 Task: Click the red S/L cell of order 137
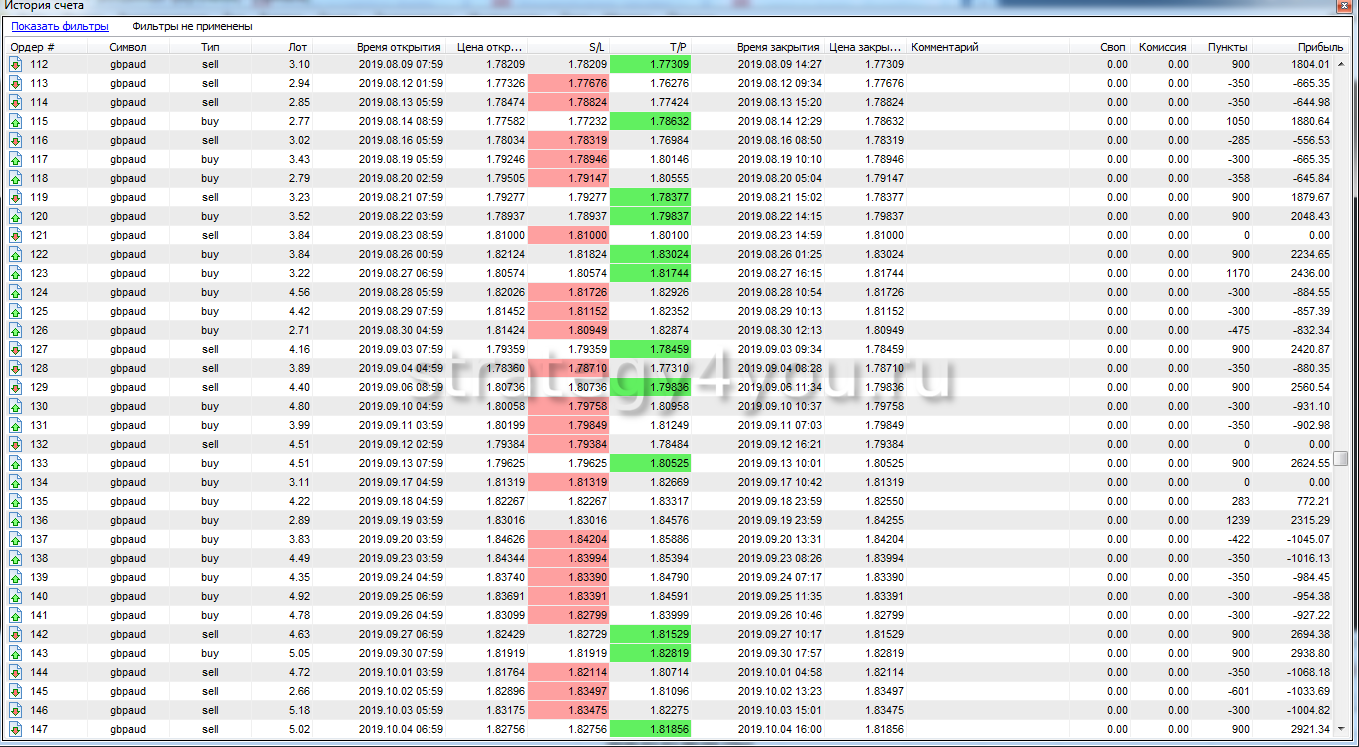pyautogui.click(x=568, y=539)
